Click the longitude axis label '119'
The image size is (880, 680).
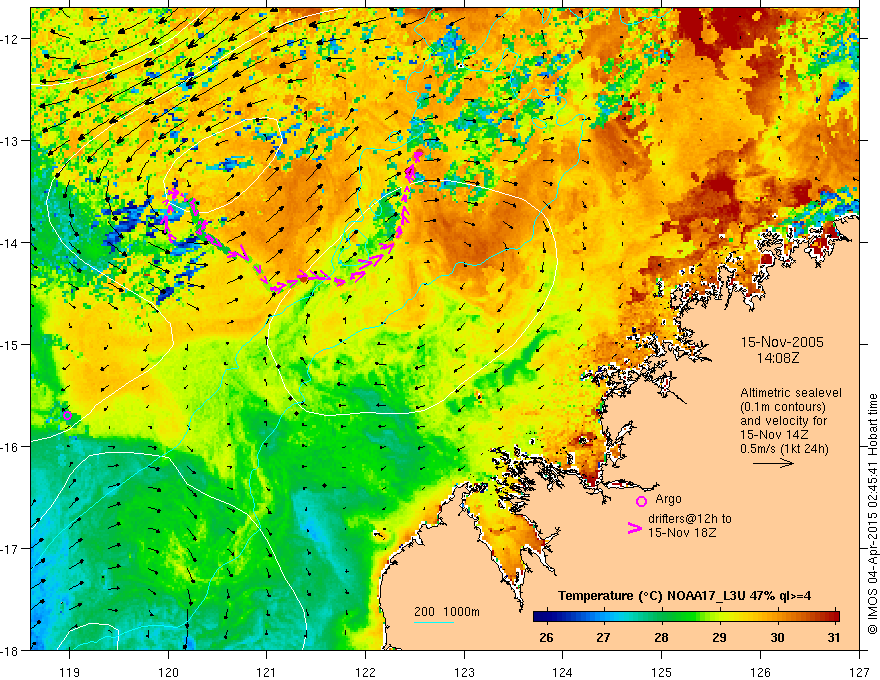click(x=69, y=673)
